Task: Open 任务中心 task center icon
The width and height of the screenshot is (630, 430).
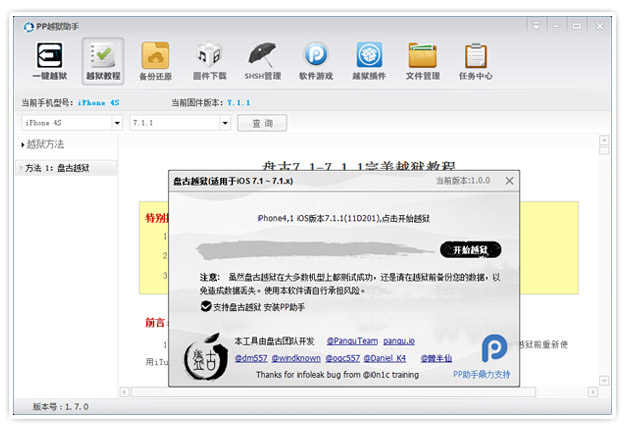Action: click(476, 61)
